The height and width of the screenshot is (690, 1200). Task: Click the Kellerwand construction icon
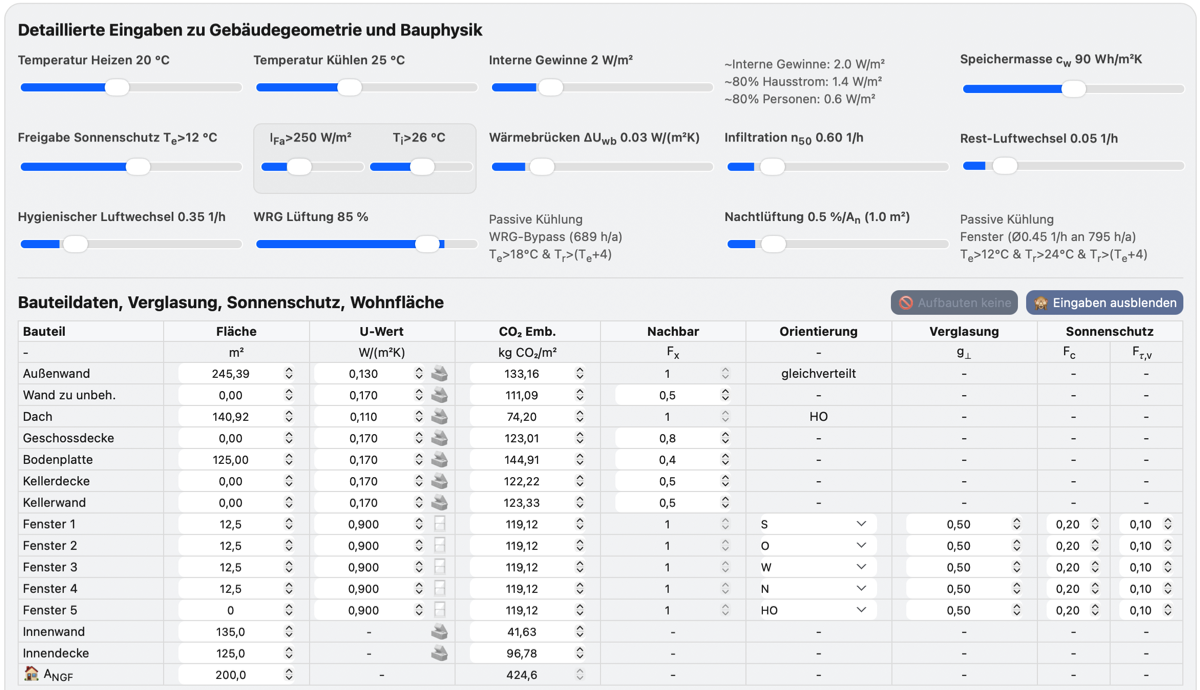click(439, 503)
